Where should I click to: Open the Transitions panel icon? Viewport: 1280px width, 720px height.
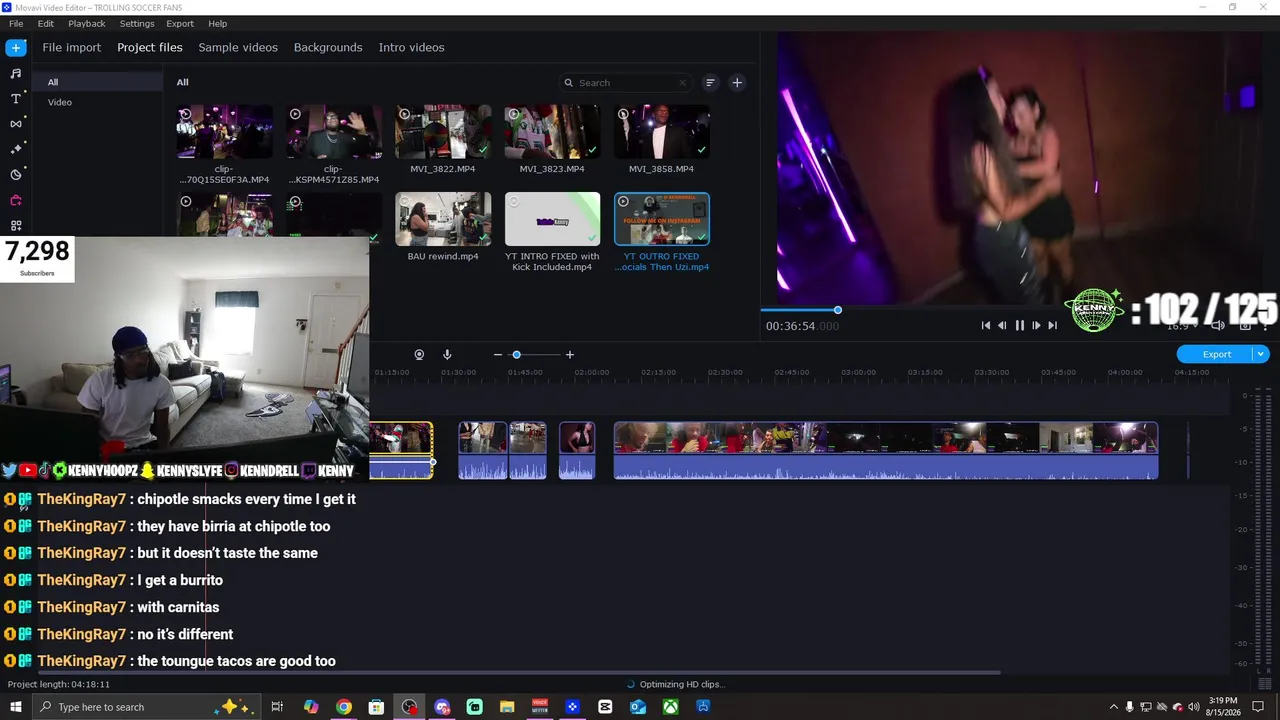click(16, 124)
